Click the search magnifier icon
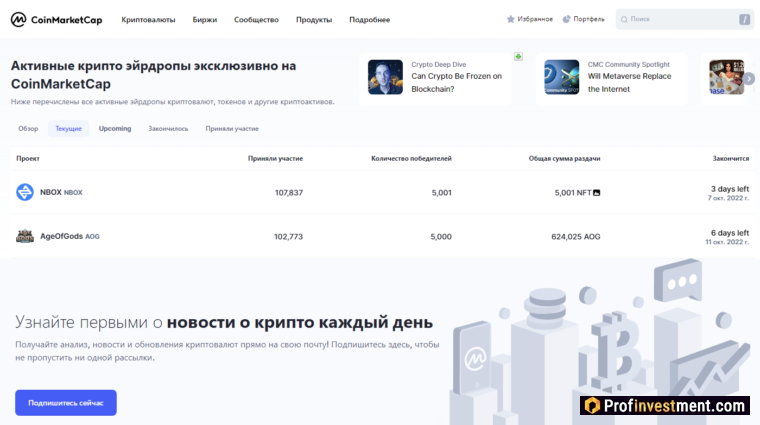760x425 pixels. coord(624,19)
